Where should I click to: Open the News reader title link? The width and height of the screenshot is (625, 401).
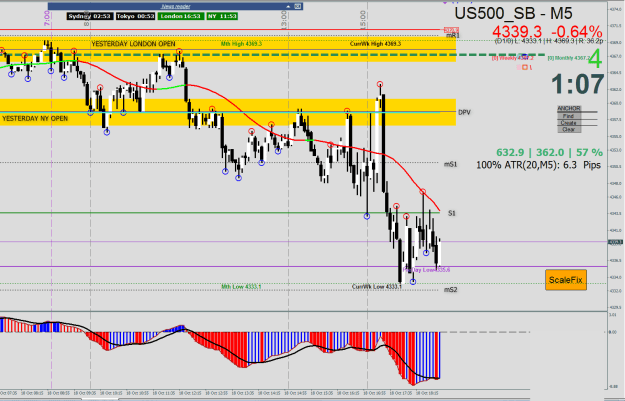[176, 6]
